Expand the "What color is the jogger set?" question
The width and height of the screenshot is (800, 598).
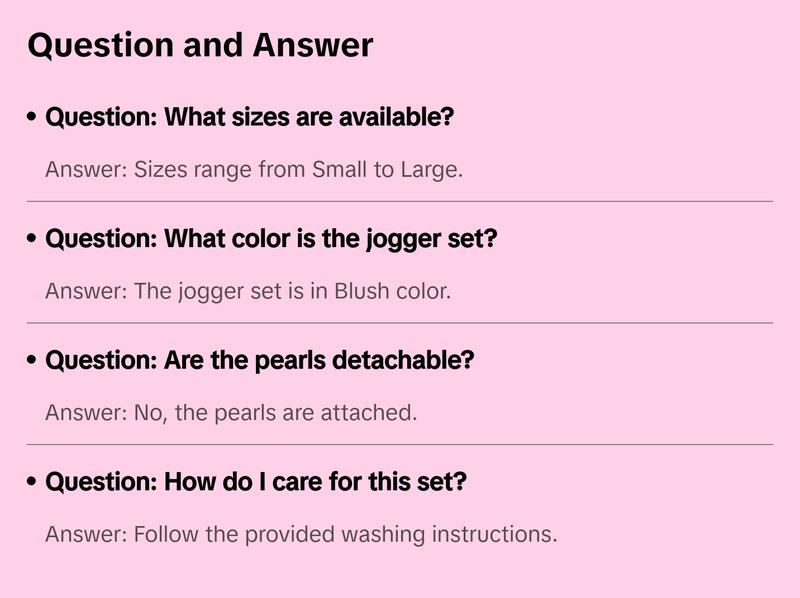click(x=271, y=239)
